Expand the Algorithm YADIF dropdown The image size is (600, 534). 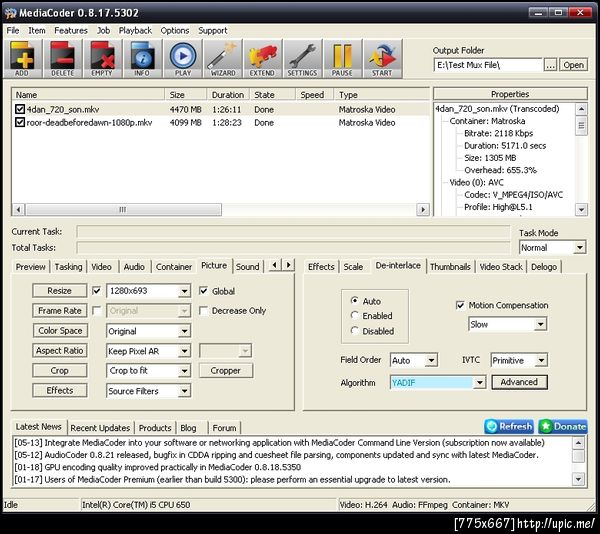click(480, 382)
